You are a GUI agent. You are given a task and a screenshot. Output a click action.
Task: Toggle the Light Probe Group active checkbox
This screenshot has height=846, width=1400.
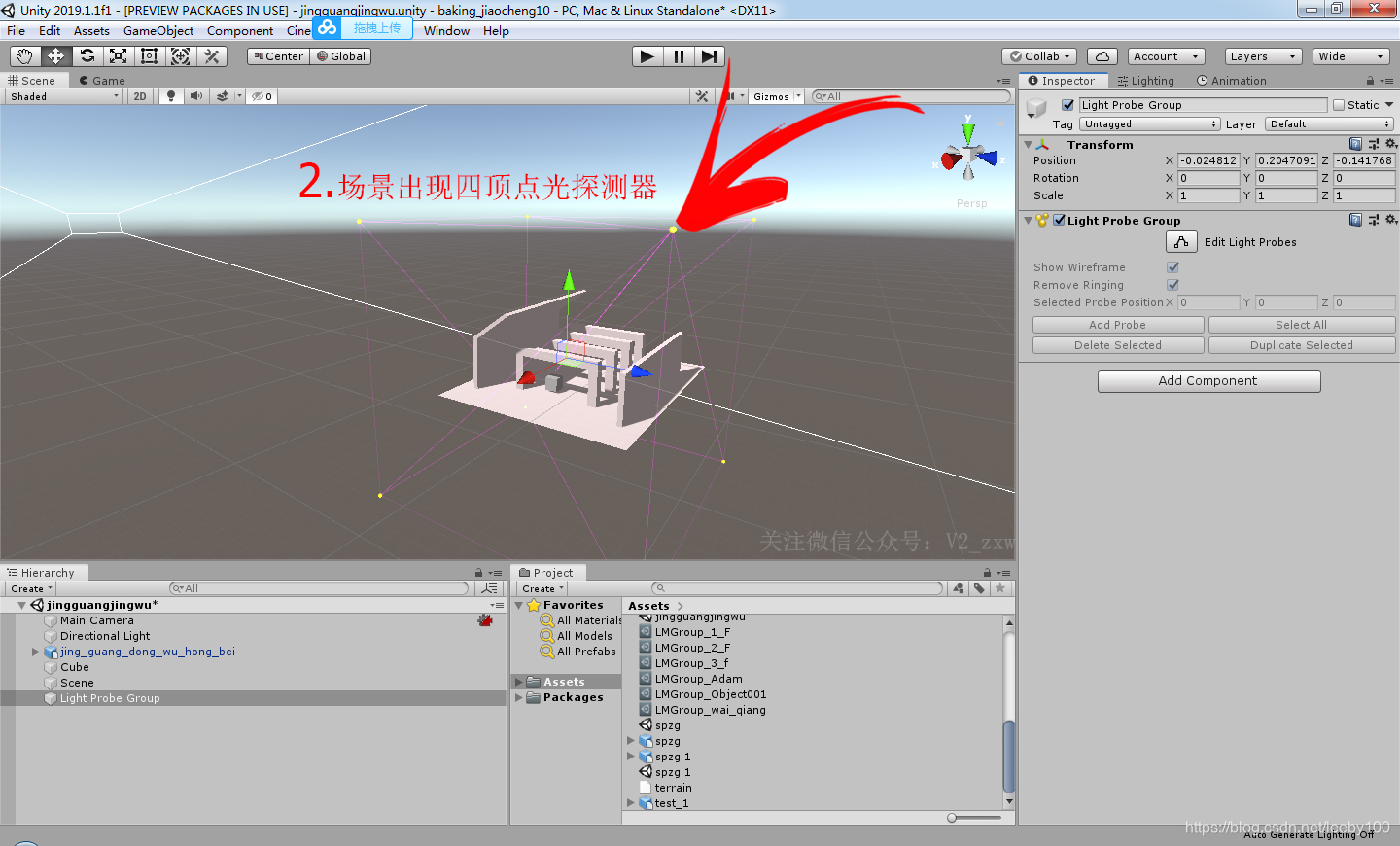[x=1068, y=105]
